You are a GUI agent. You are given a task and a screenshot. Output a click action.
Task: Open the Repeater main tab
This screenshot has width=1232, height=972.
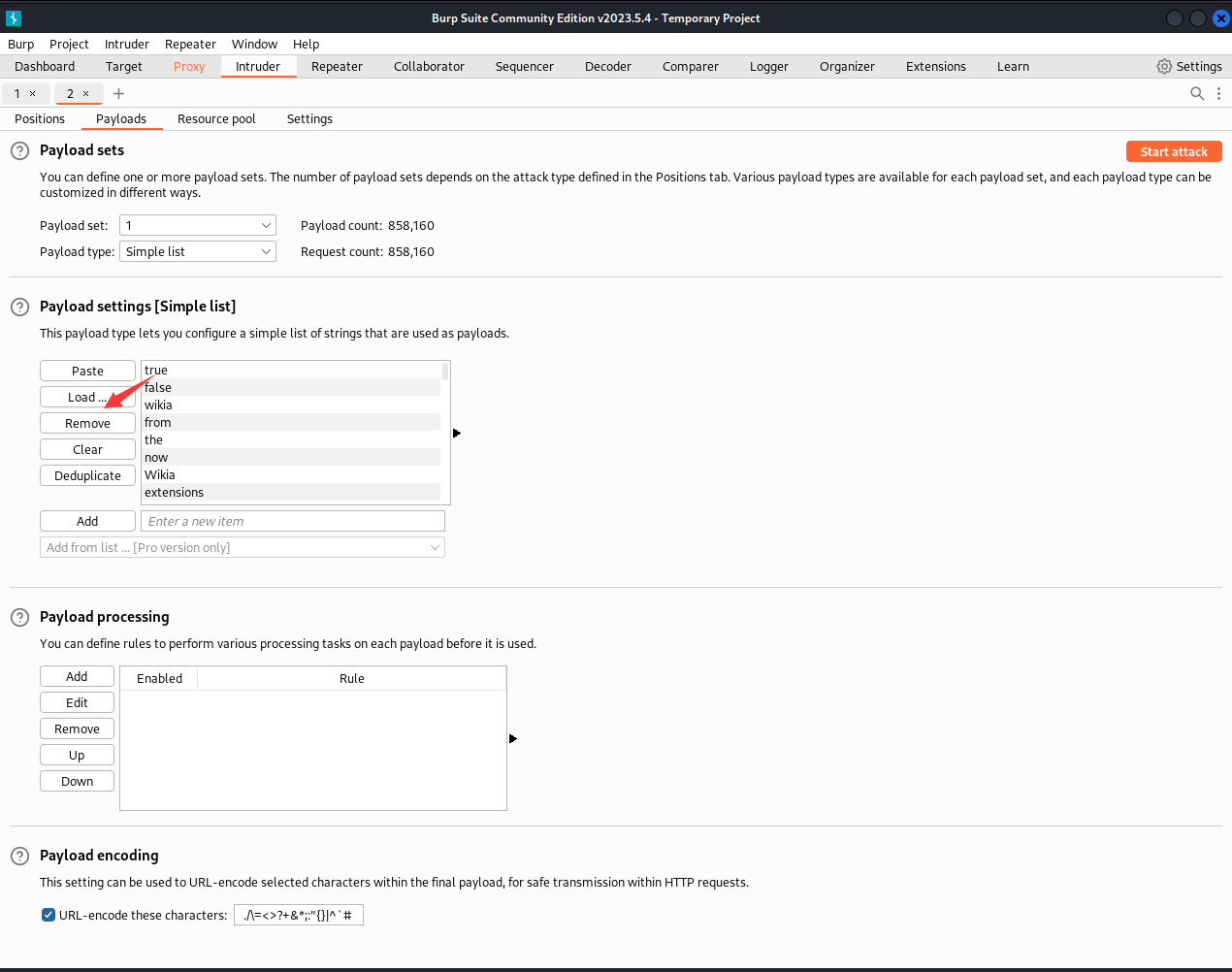[337, 67]
